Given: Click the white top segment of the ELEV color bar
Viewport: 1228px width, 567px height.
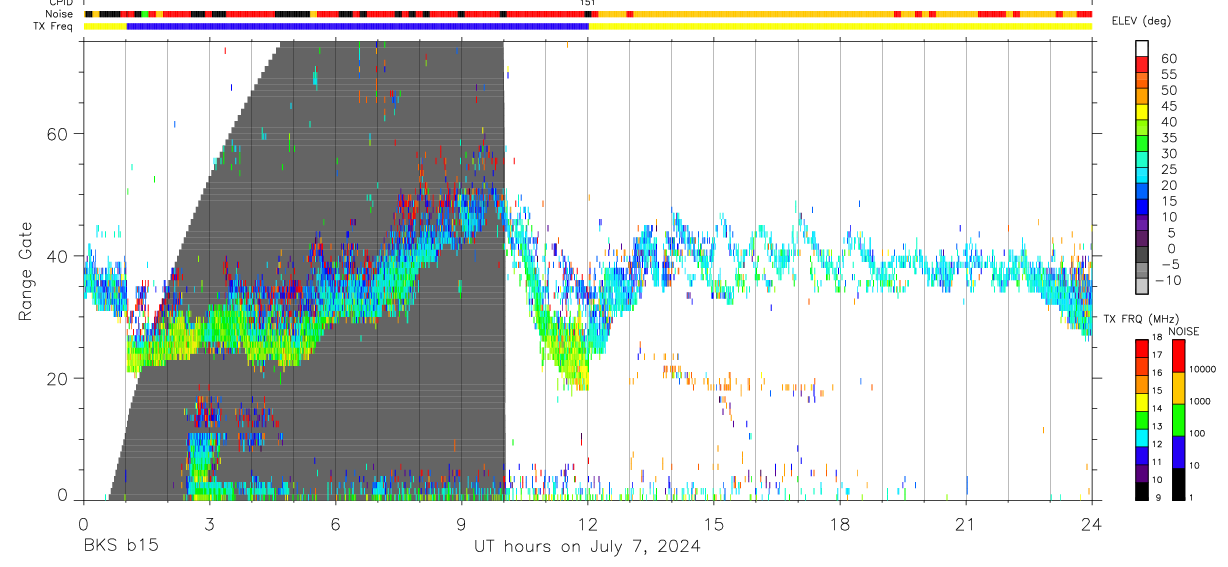Looking at the screenshot, I should 1143,49.
